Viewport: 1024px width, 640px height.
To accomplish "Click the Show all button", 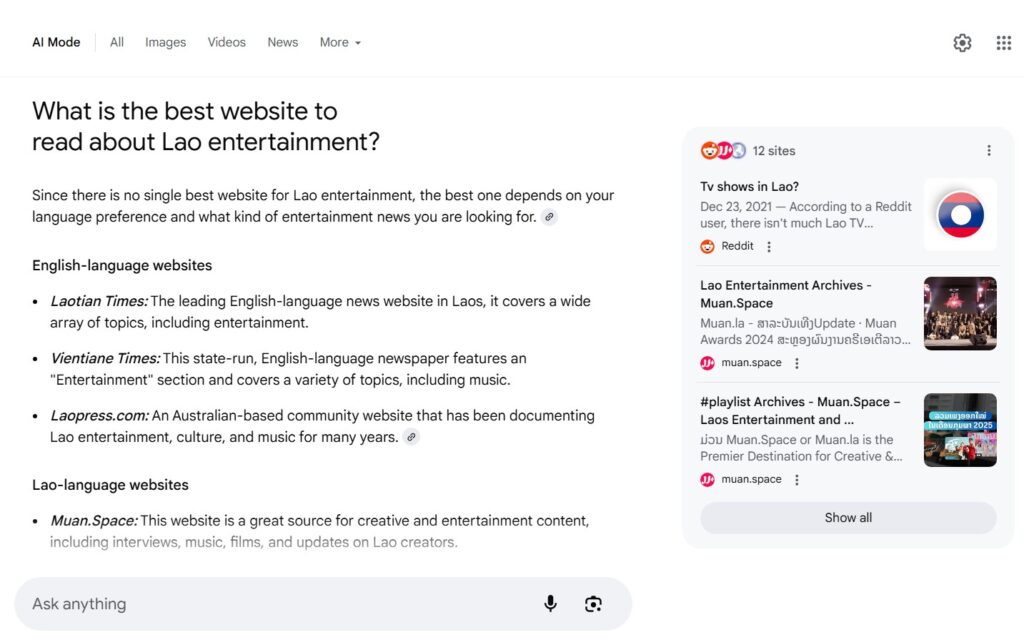I will click(x=848, y=518).
